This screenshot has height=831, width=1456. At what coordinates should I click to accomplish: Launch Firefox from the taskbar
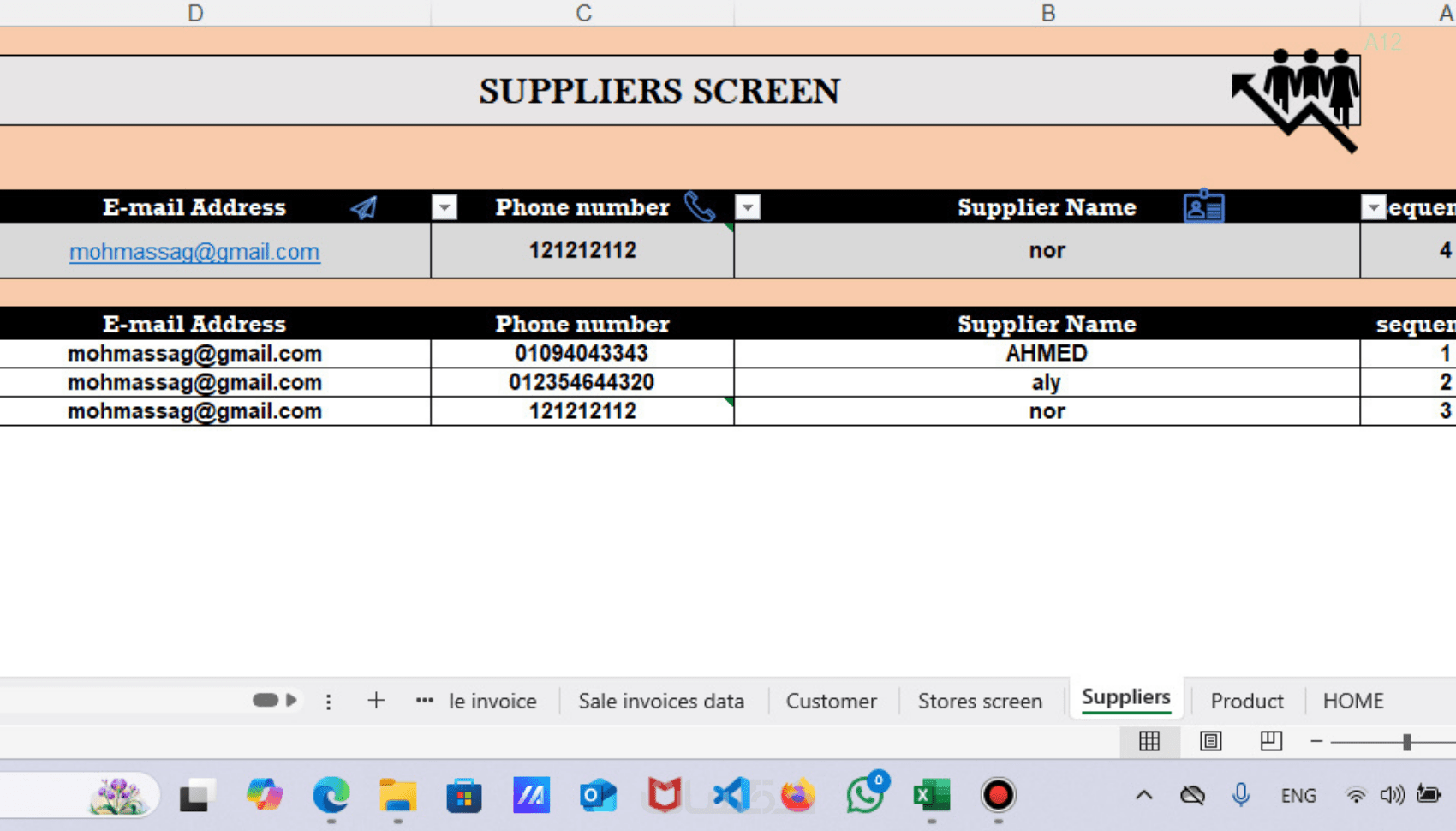click(798, 795)
